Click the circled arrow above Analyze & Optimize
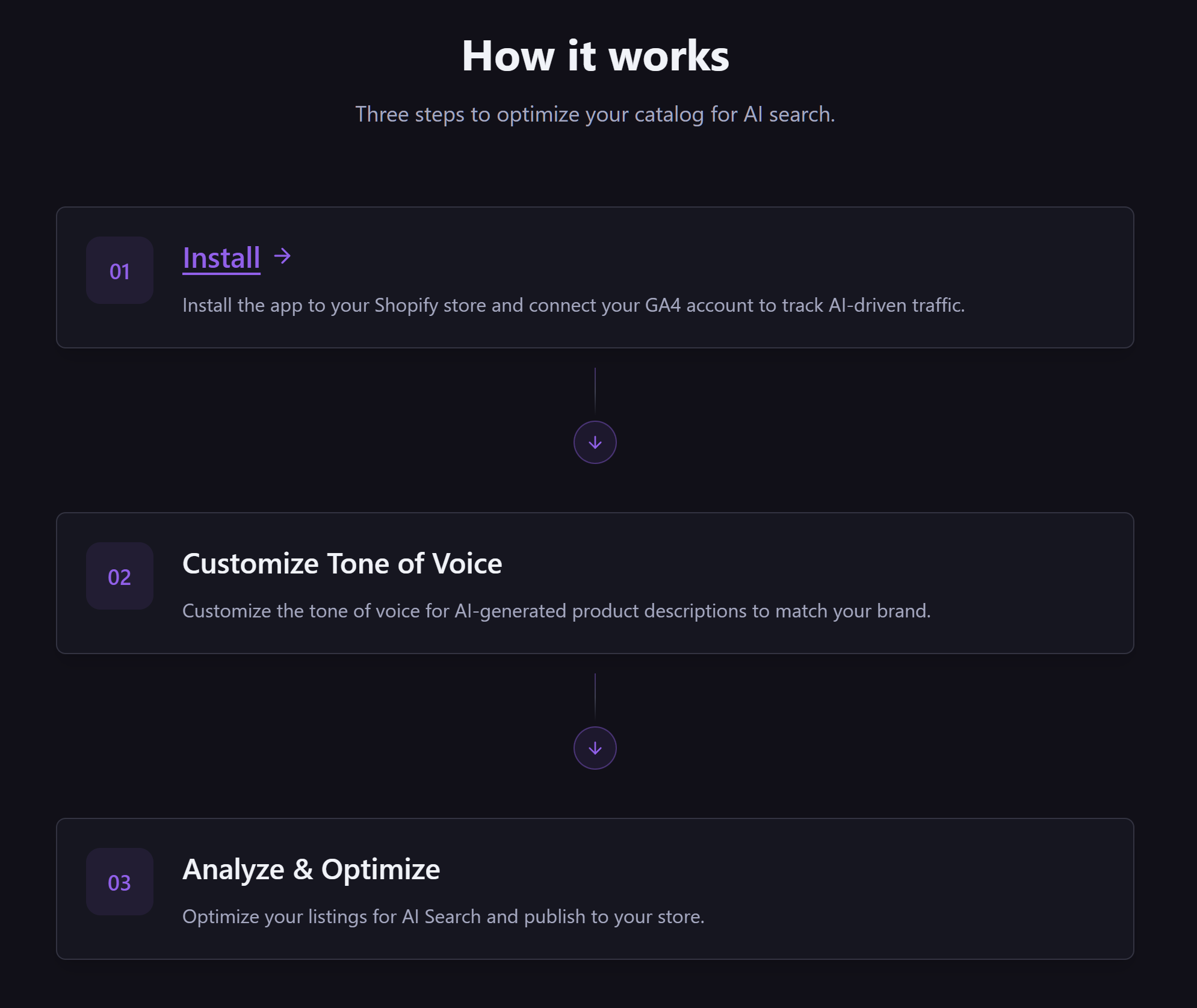 (595, 747)
